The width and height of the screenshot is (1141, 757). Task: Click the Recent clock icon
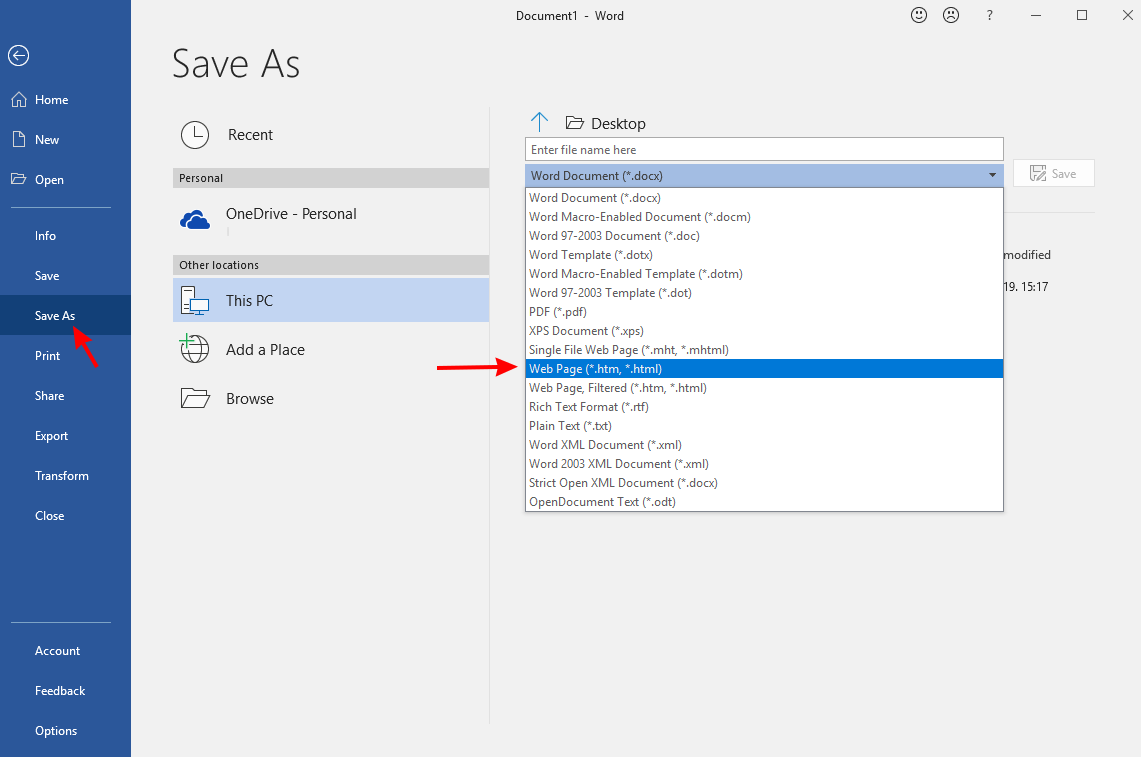(x=195, y=135)
